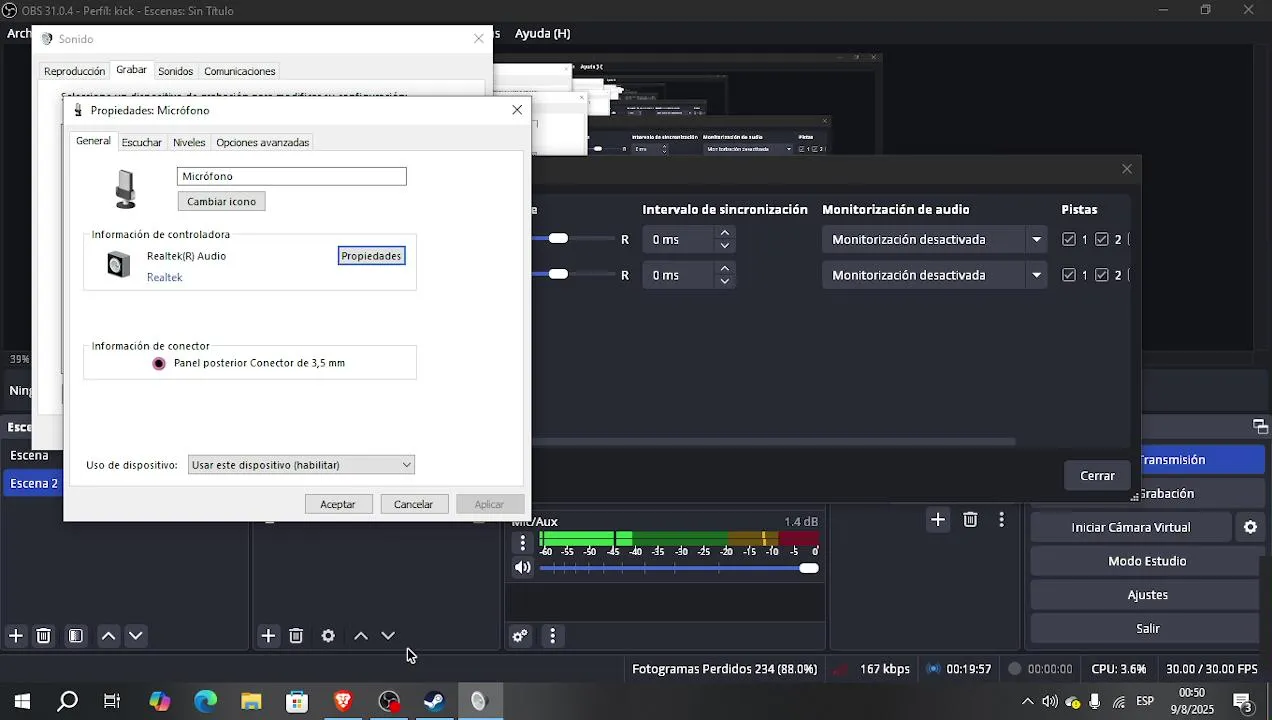Click Iniciar Cámara Virtual
Image resolution: width=1272 pixels, height=720 pixels.
tap(1131, 527)
